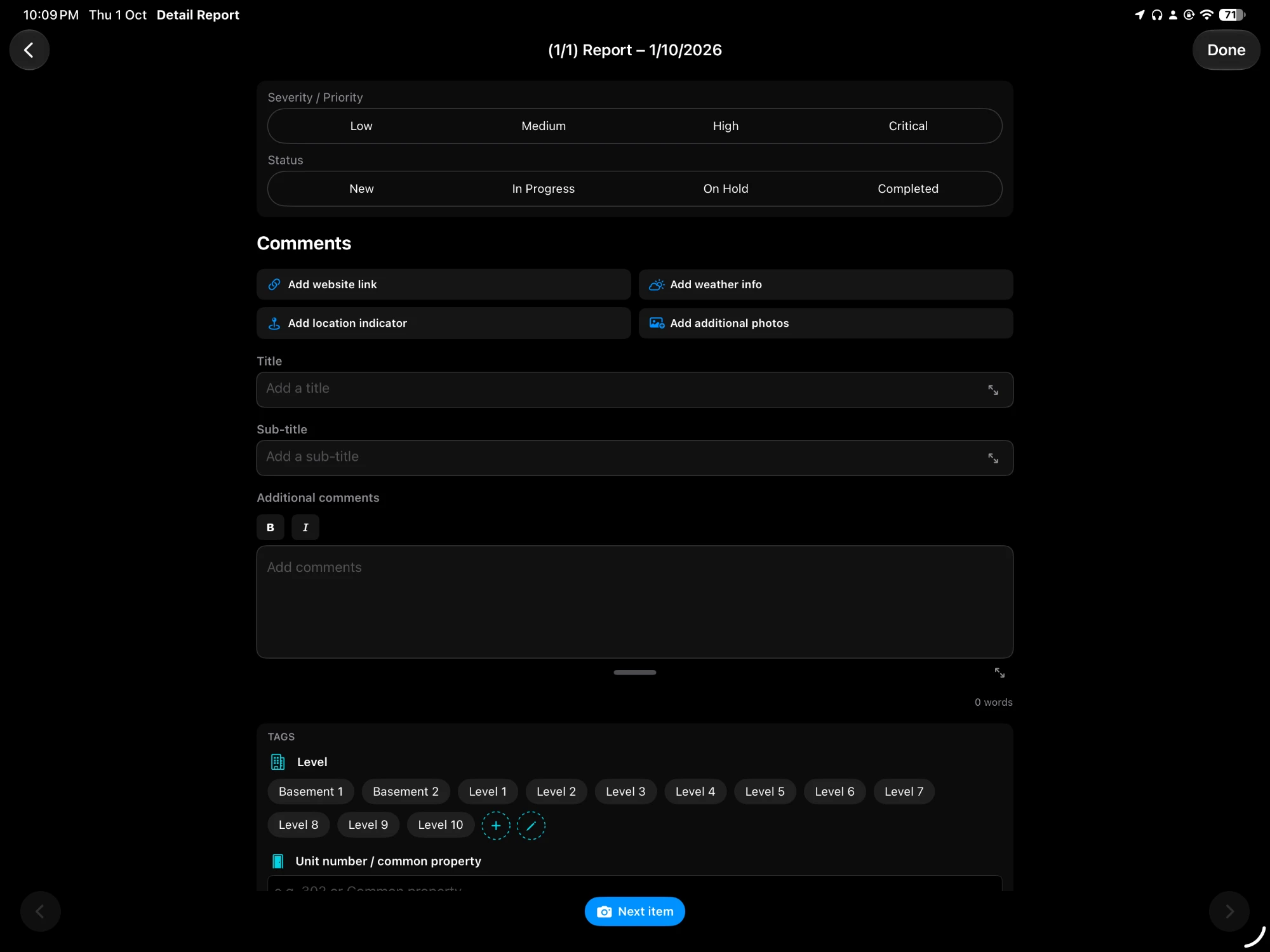This screenshot has height=952, width=1270.
Task: Click the location pin icon
Action: (x=274, y=324)
